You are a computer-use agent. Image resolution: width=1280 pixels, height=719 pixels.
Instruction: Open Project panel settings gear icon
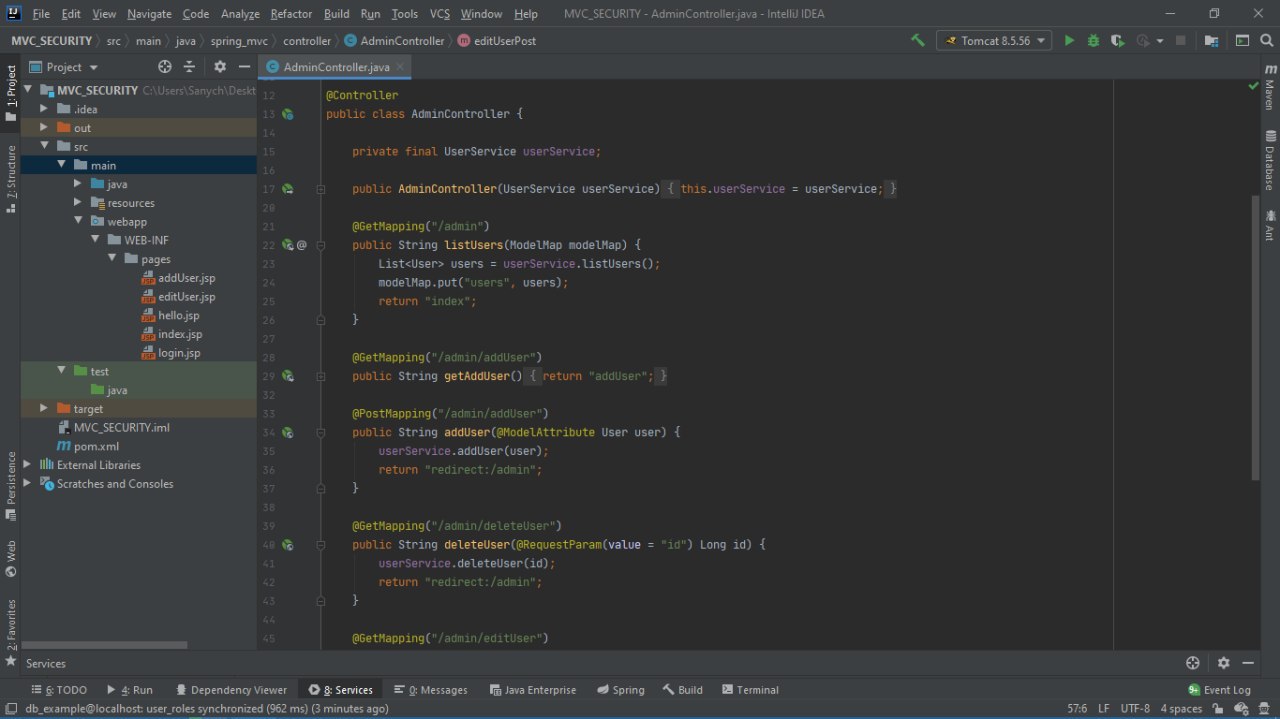(220, 67)
